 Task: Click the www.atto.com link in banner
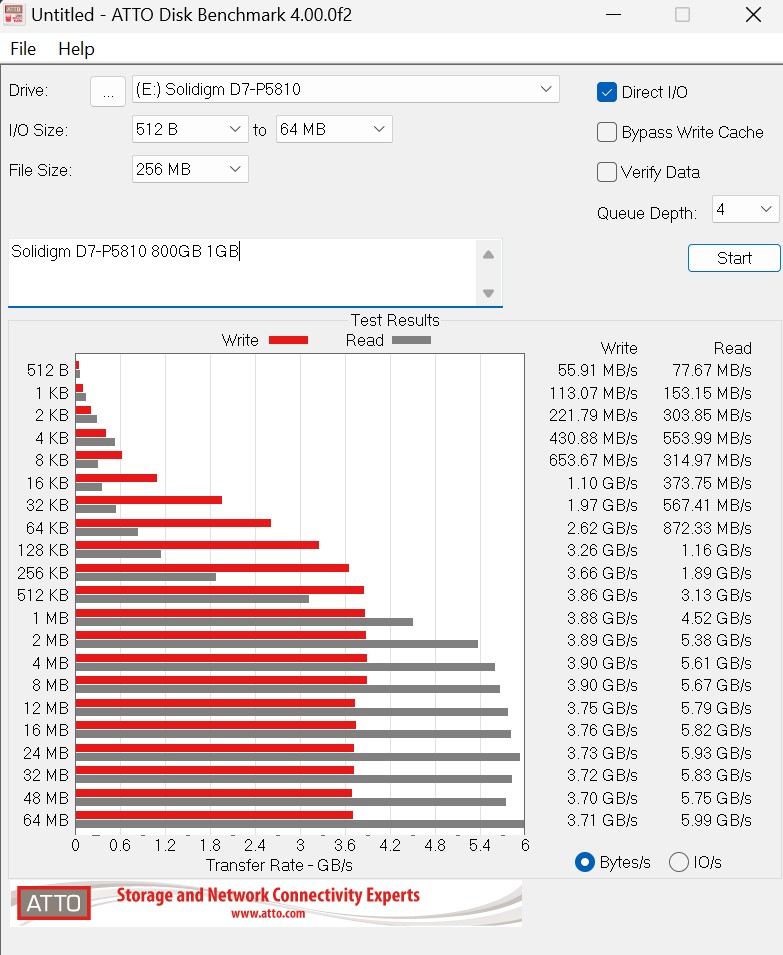[x=268, y=914]
